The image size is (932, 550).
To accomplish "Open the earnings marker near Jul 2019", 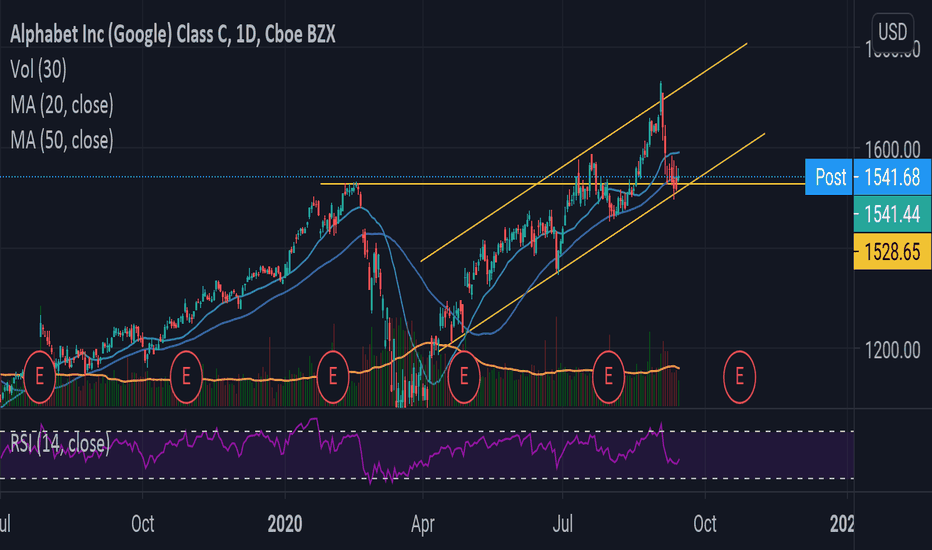I will pyautogui.click(x=39, y=377).
